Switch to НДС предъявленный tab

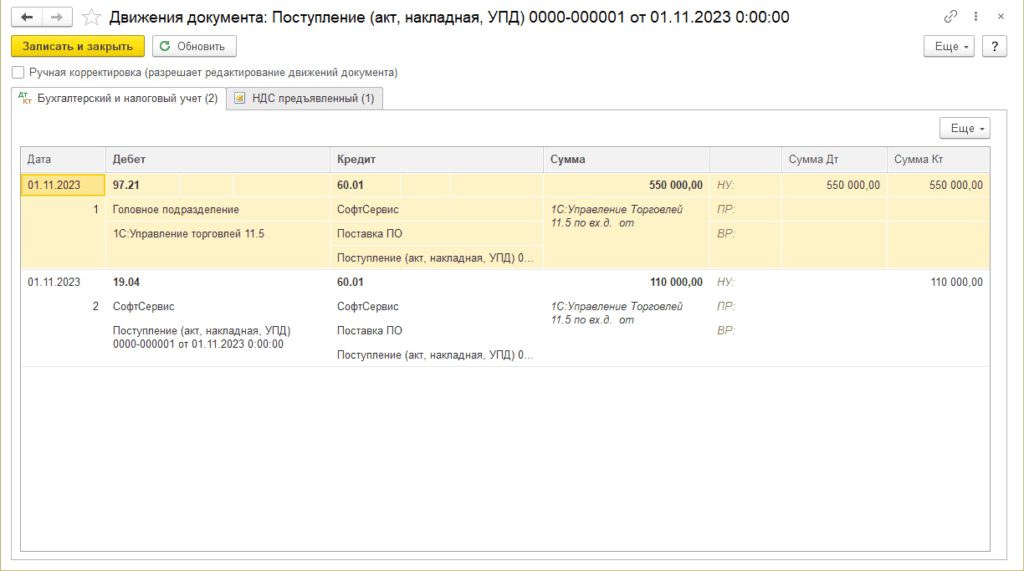(304, 98)
